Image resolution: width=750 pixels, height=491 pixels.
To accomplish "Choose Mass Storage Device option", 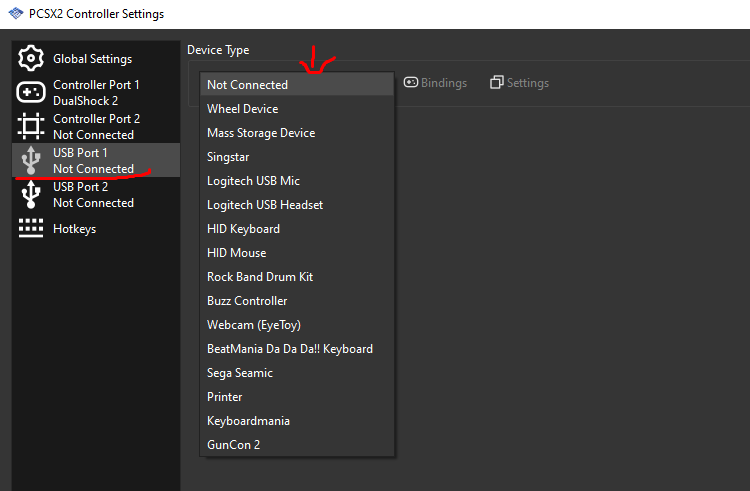I will click(x=297, y=132).
